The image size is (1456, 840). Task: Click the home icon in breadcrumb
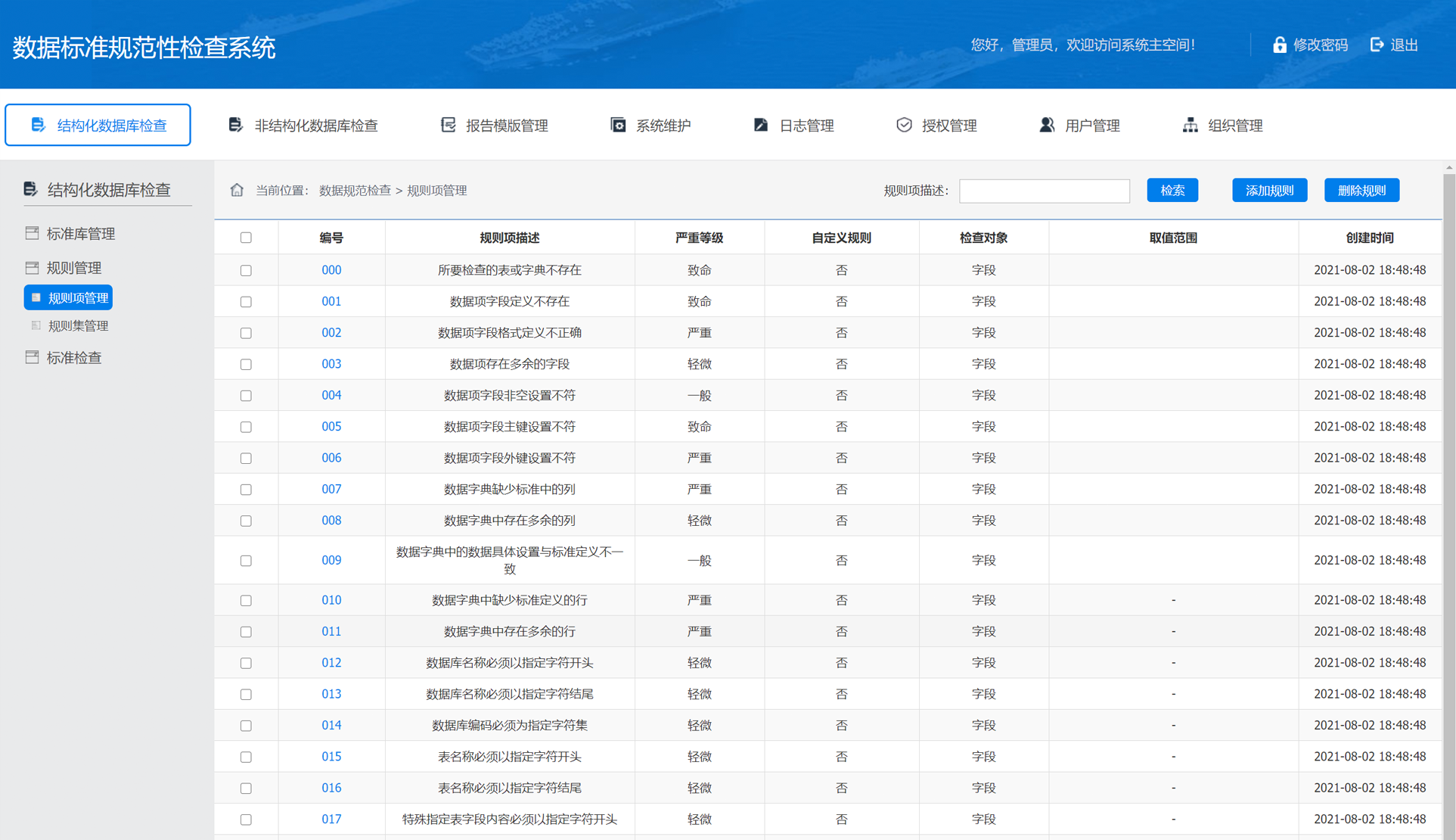(237, 190)
